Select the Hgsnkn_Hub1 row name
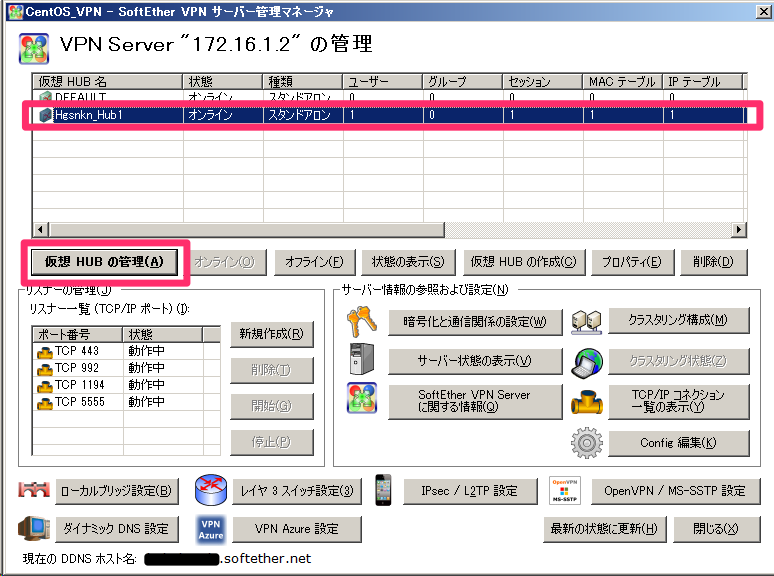Image resolution: width=774 pixels, height=576 pixels. pyautogui.click(x=88, y=115)
